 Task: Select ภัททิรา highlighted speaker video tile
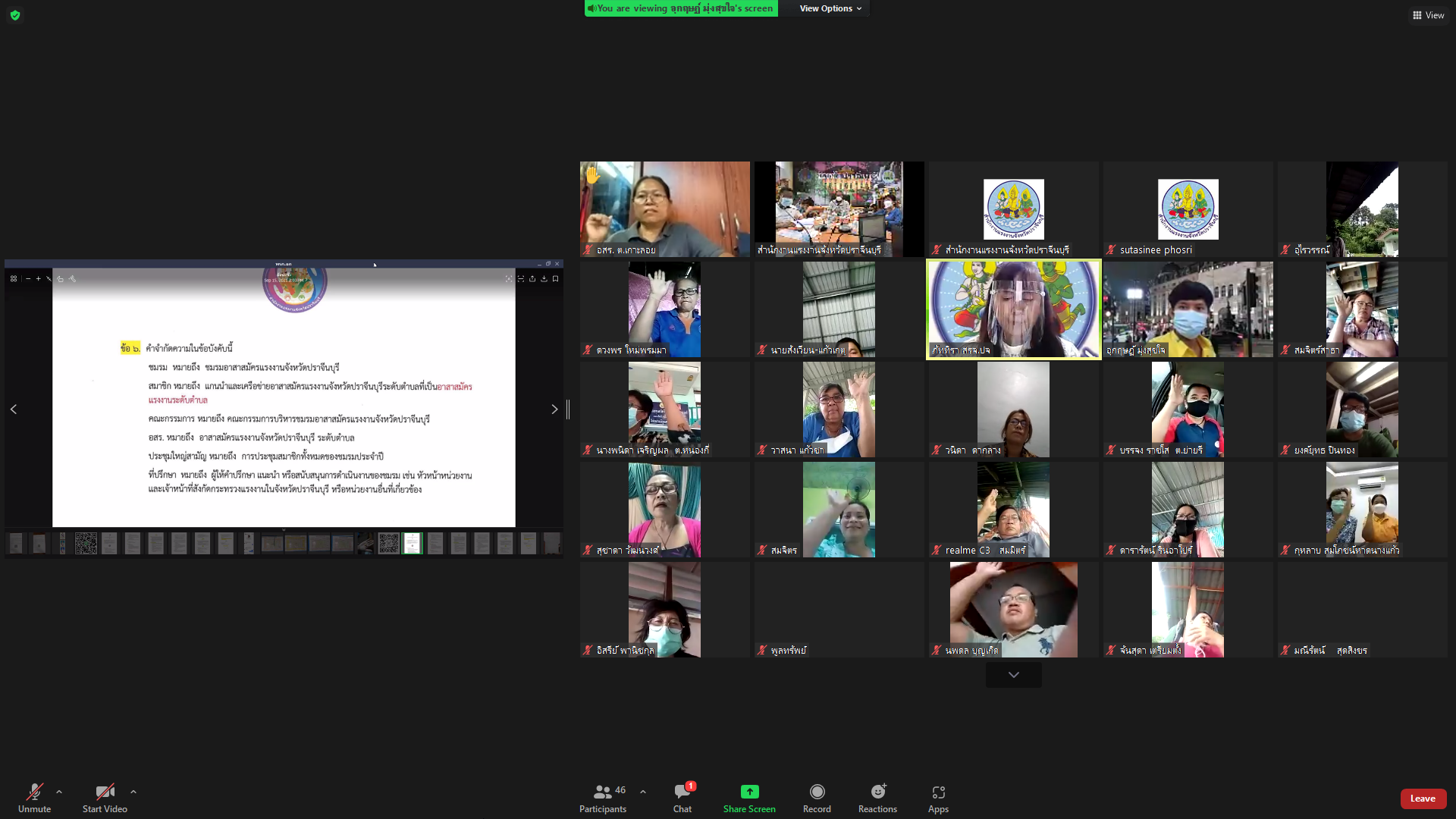[1013, 309]
